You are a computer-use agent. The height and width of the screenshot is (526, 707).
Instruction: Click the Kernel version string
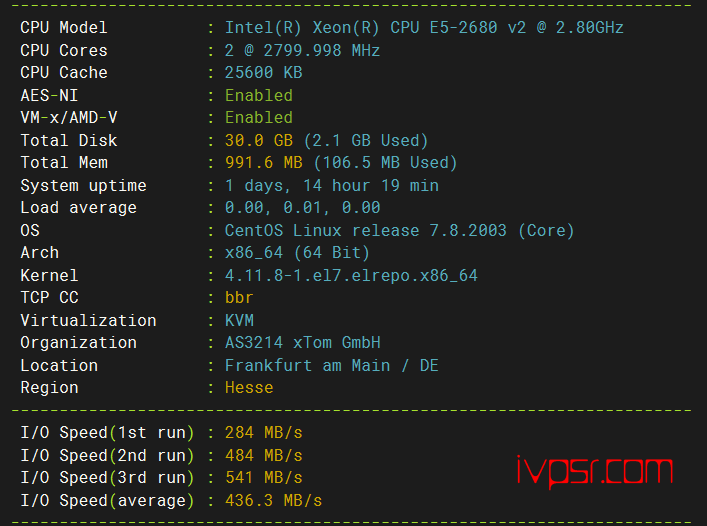pyautogui.click(x=351, y=276)
